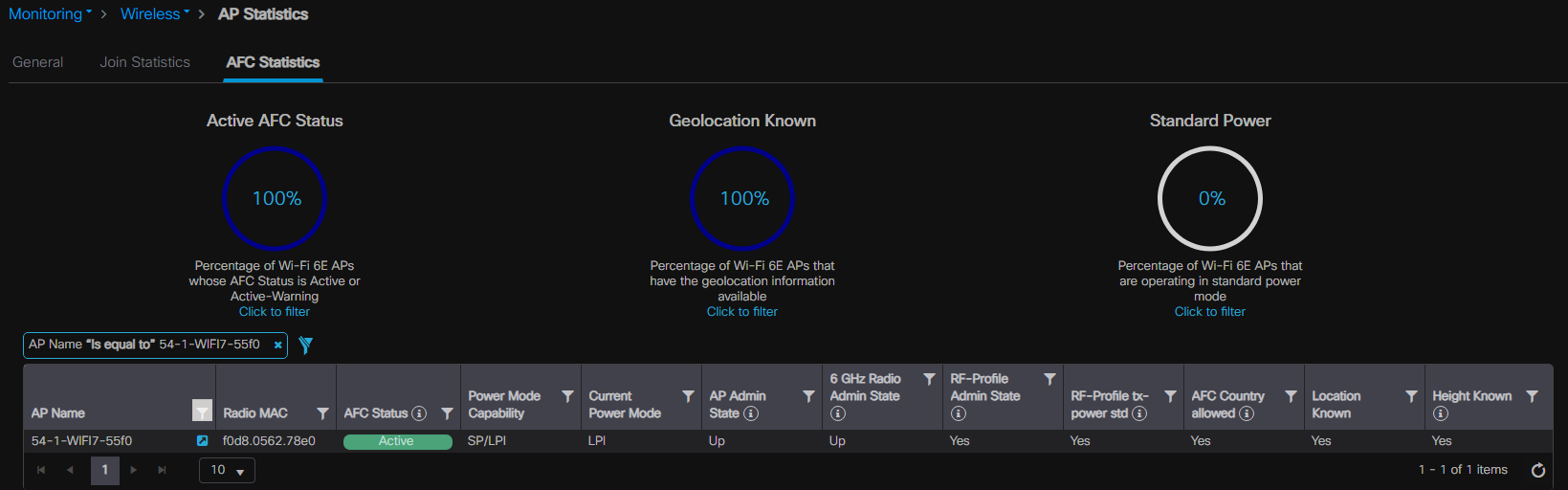Select AP name cell 54-1-WIFI7-55f0
Screen dimensions: 1568x490
point(82,441)
